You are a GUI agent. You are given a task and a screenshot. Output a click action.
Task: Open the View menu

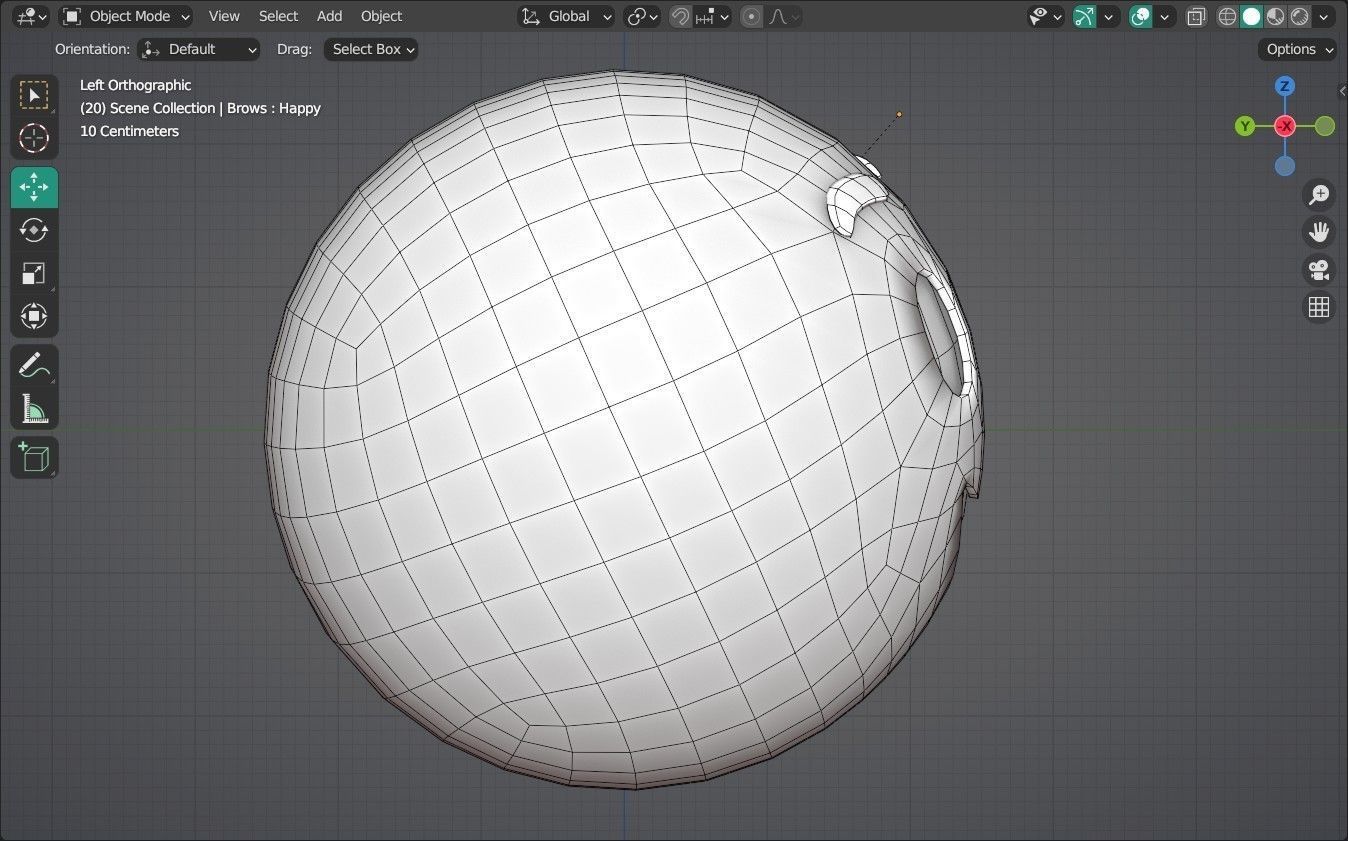pos(224,16)
